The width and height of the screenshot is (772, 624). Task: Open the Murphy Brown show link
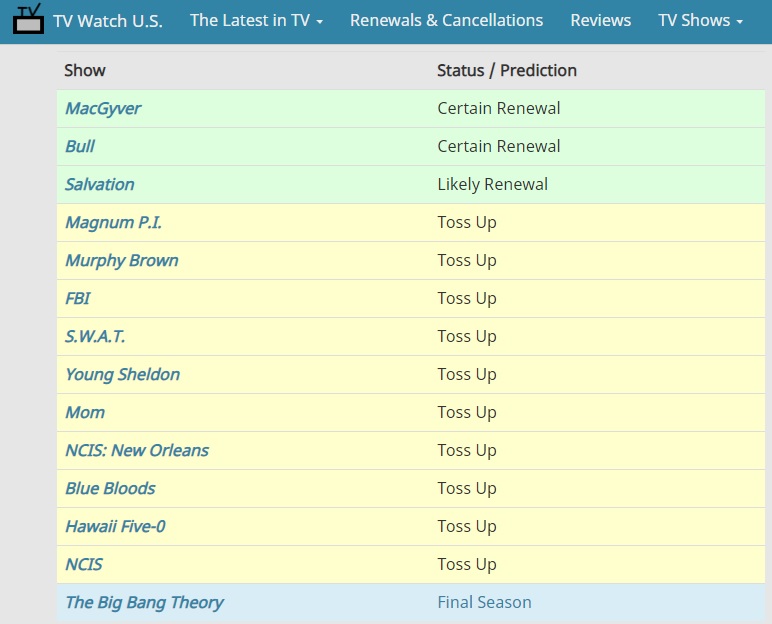[x=122, y=261]
